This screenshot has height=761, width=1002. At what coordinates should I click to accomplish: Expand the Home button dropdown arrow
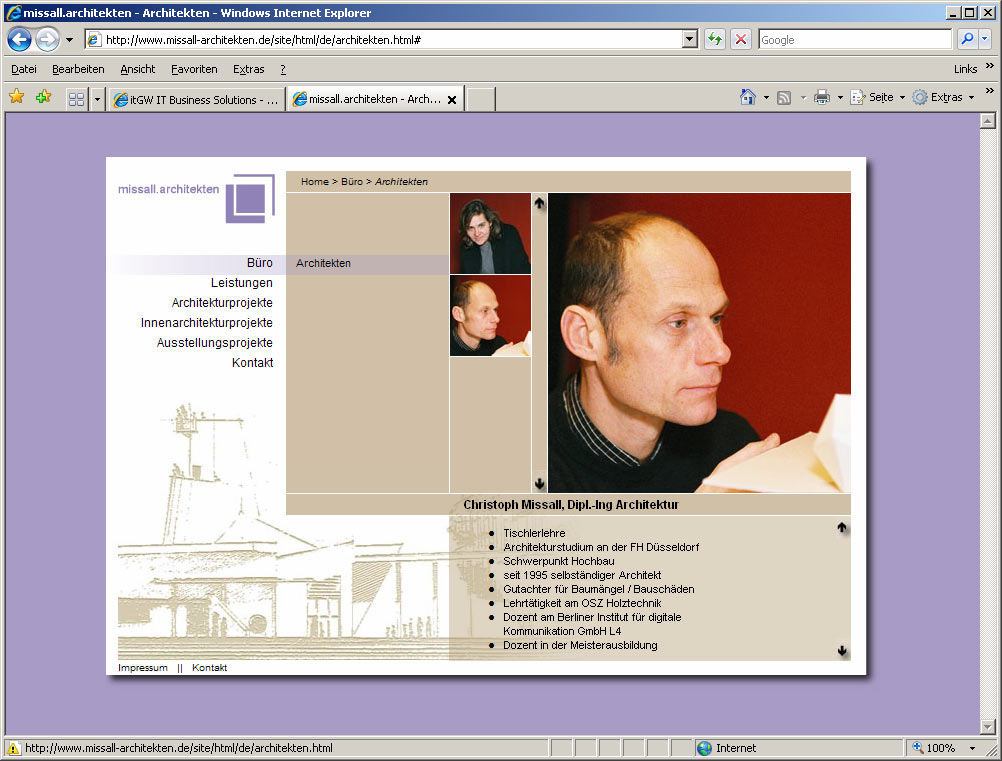pos(766,98)
